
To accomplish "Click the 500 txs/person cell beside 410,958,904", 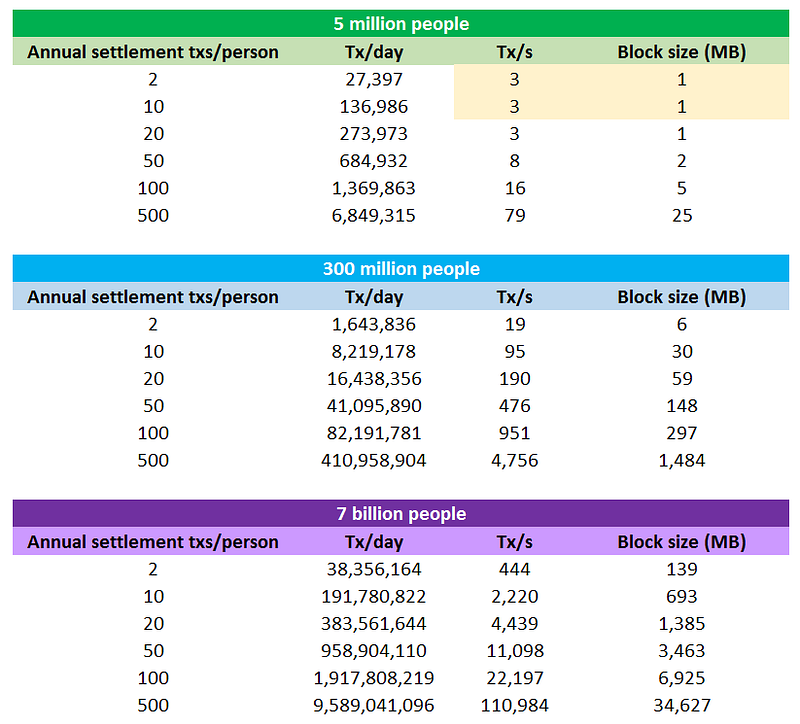I will point(153,460).
